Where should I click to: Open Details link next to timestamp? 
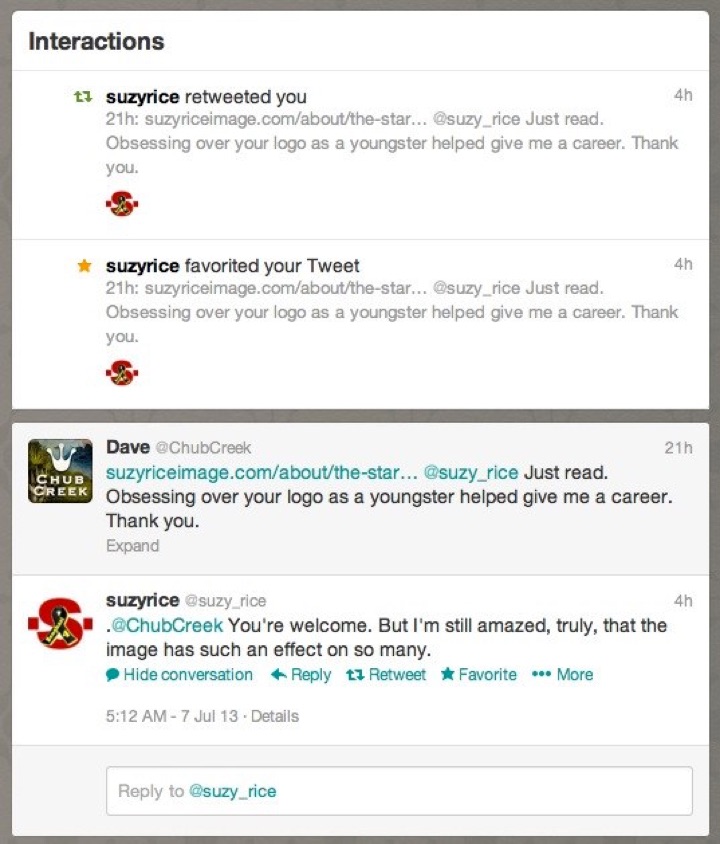[274, 716]
